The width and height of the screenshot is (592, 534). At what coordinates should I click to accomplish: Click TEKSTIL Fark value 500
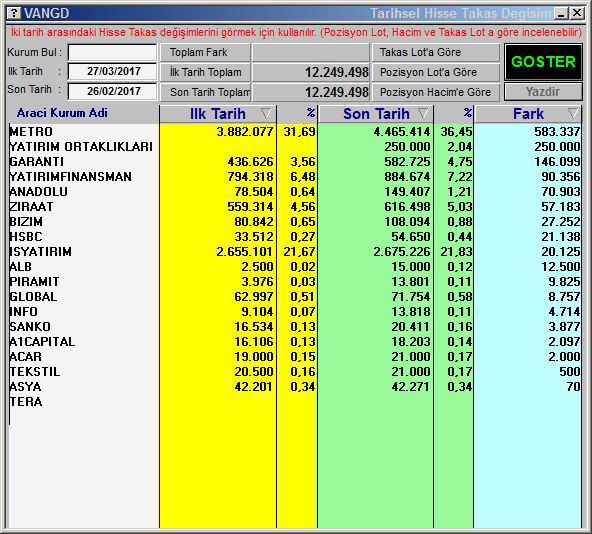[570, 372]
